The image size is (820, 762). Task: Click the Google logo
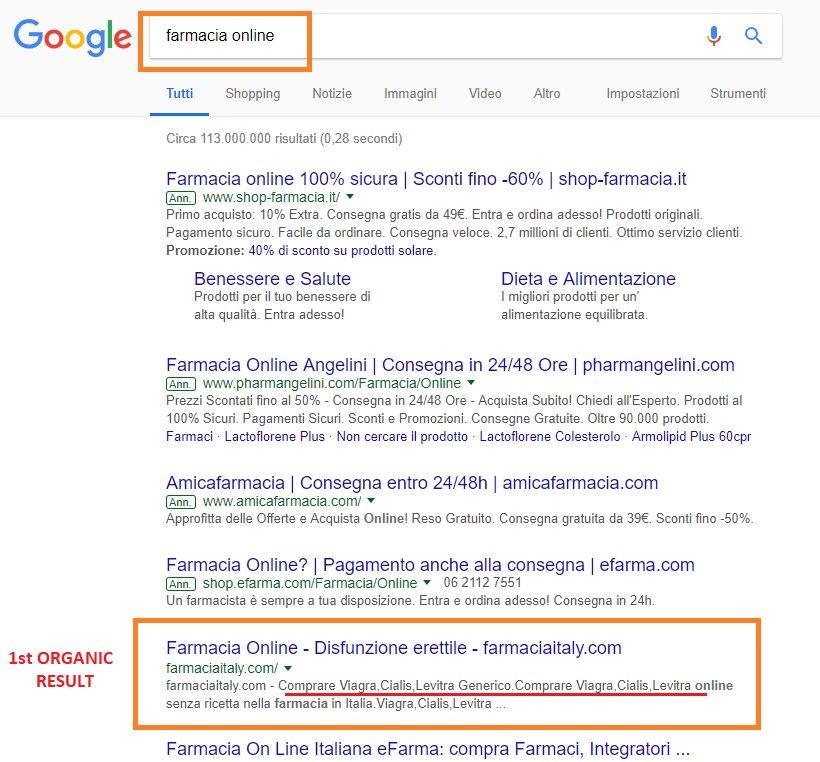pyautogui.click(x=72, y=38)
